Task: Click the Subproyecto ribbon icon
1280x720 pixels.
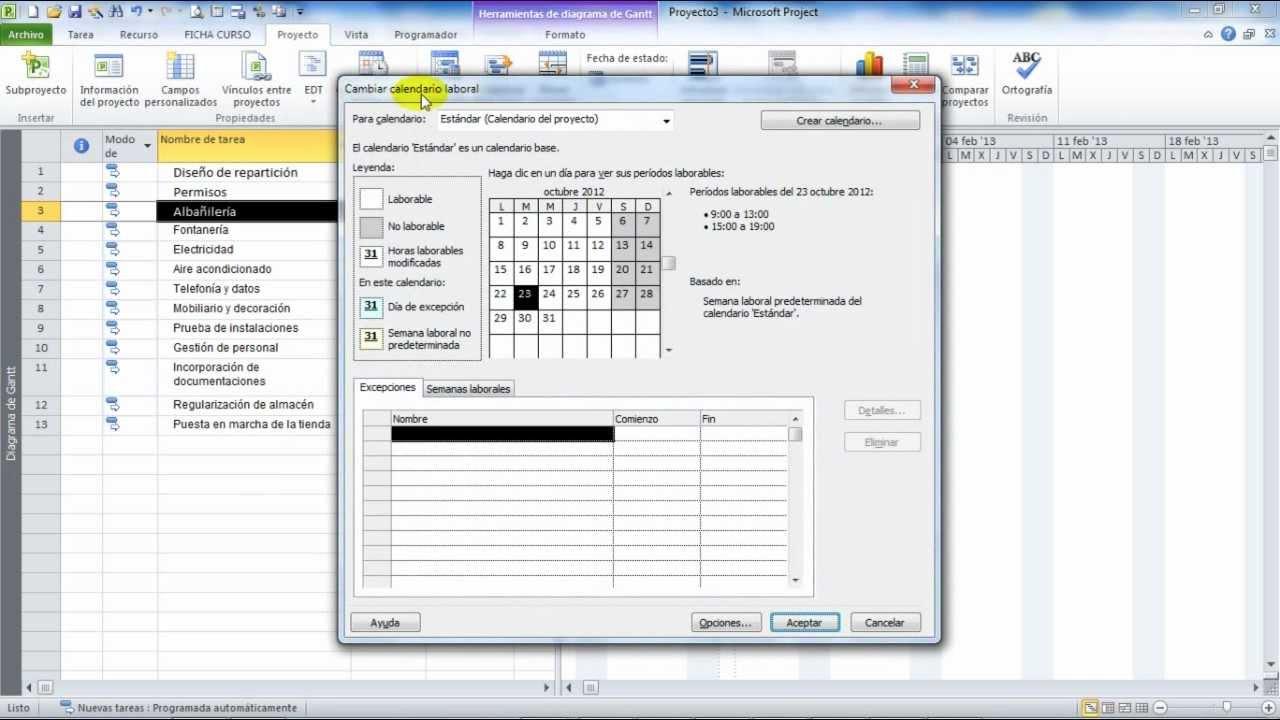Action: pyautogui.click(x=35, y=75)
